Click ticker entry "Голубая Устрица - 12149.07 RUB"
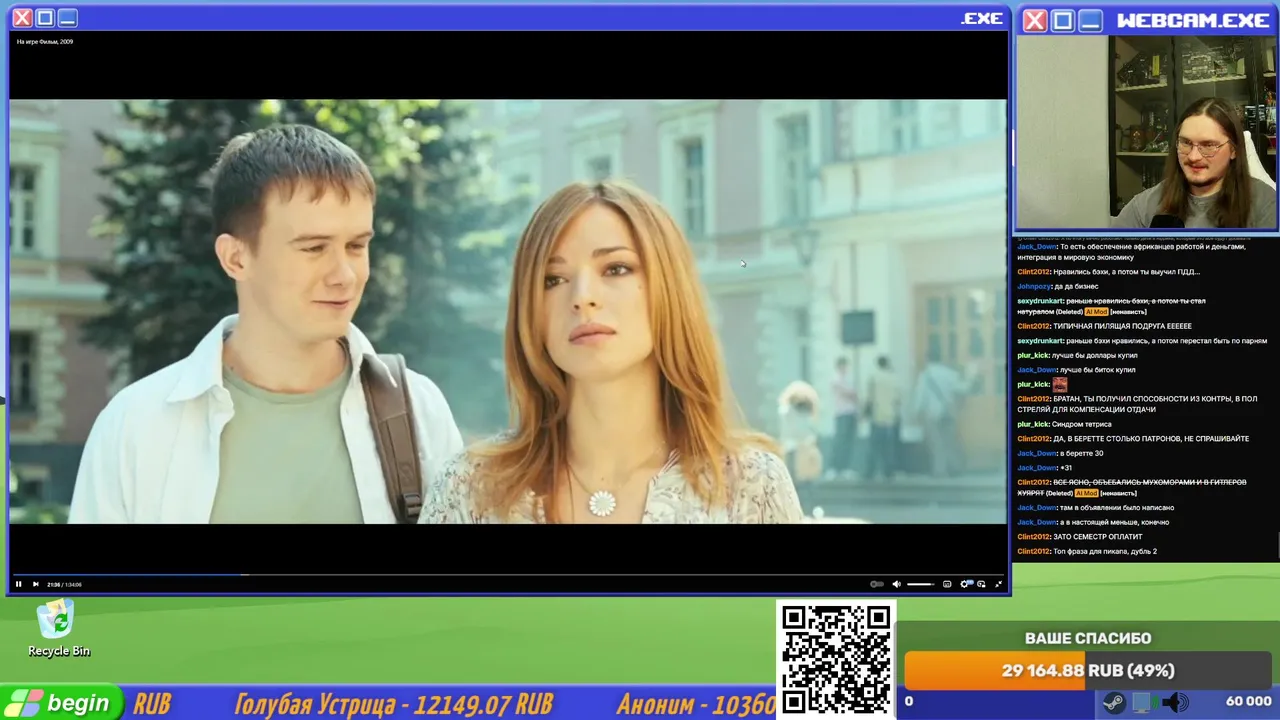 tap(394, 704)
